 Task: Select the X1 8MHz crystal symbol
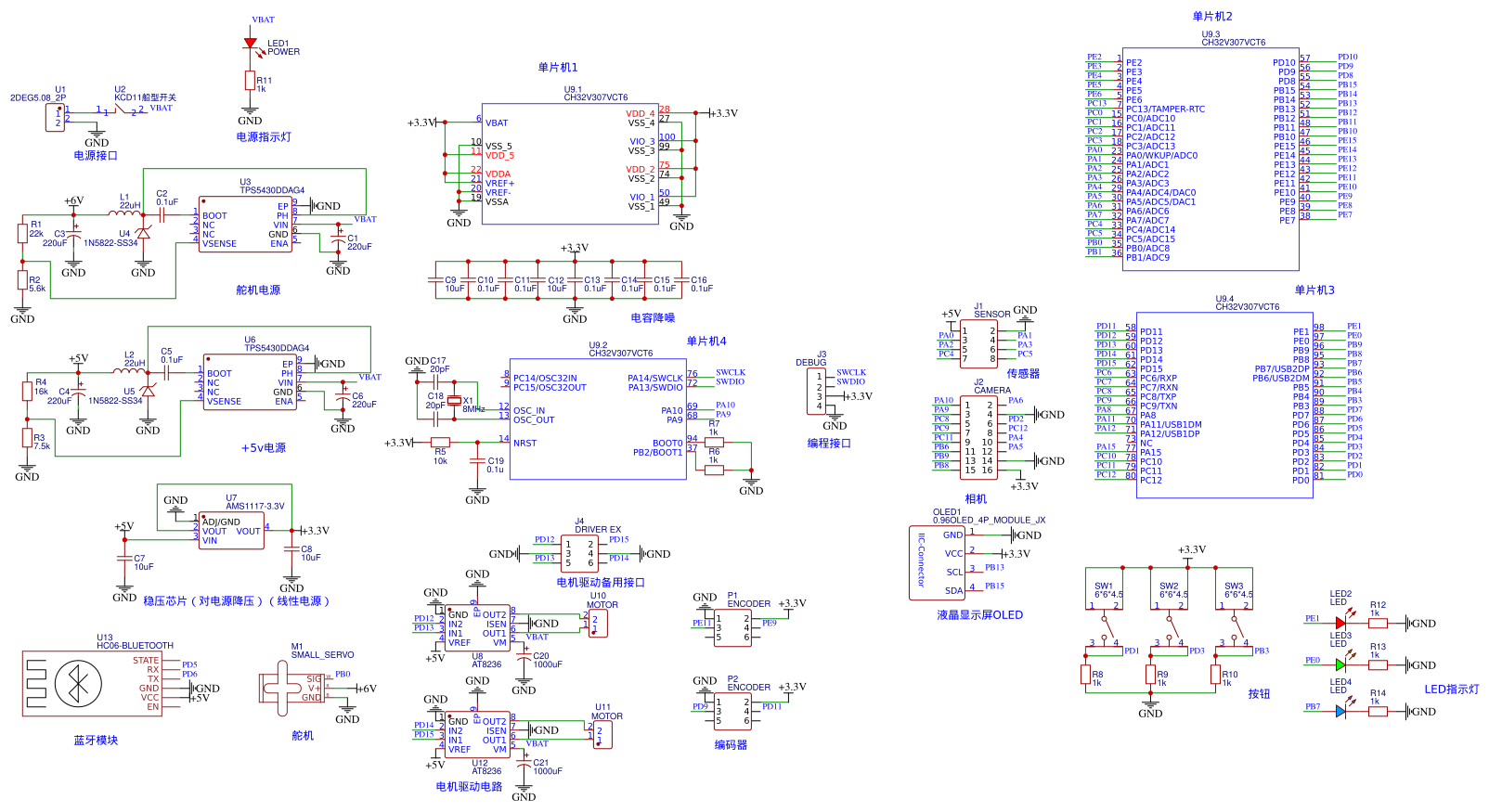454,400
